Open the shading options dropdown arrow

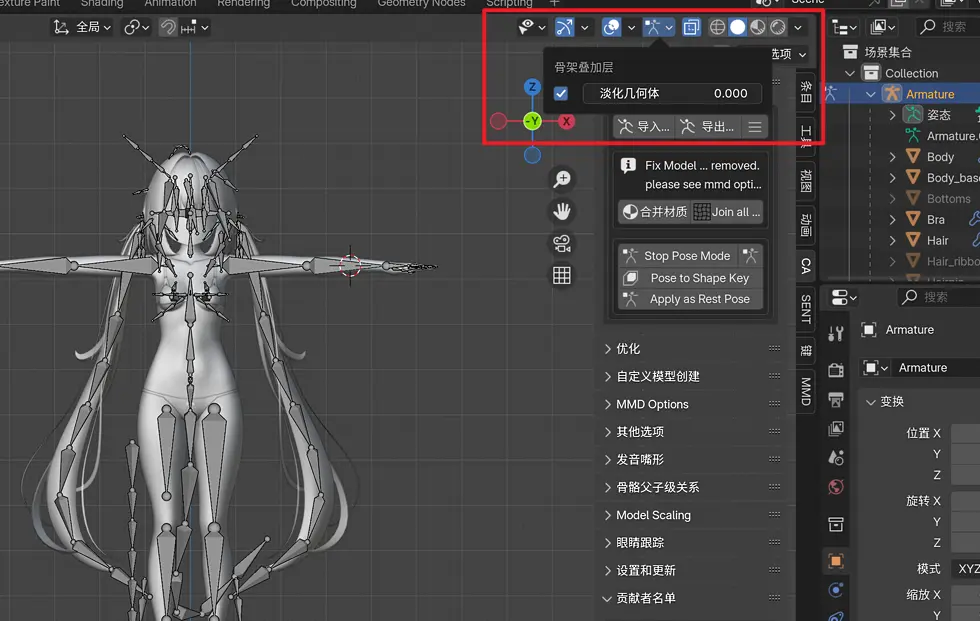798,27
